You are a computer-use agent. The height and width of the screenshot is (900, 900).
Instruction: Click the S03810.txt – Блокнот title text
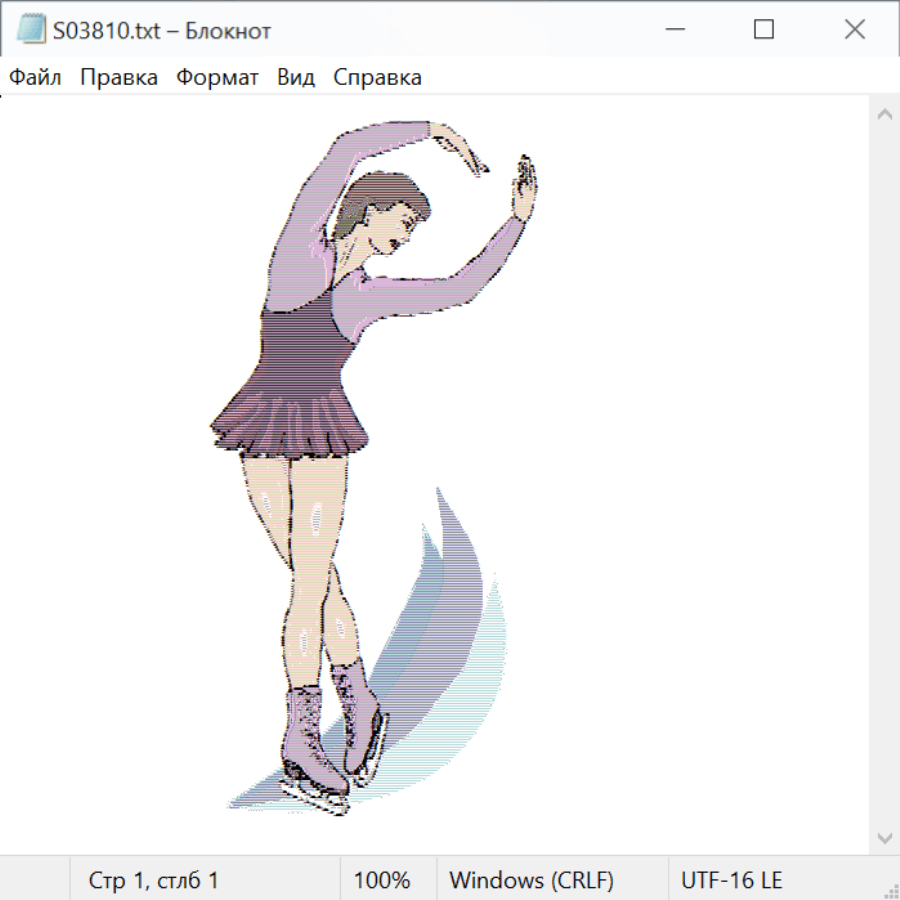coord(161,31)
